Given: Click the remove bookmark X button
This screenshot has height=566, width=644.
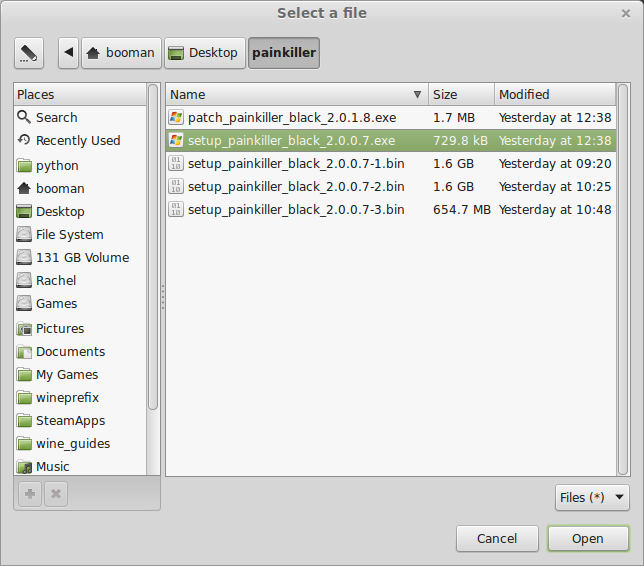Looking at the screenshot, I should [x=56, y=494].
